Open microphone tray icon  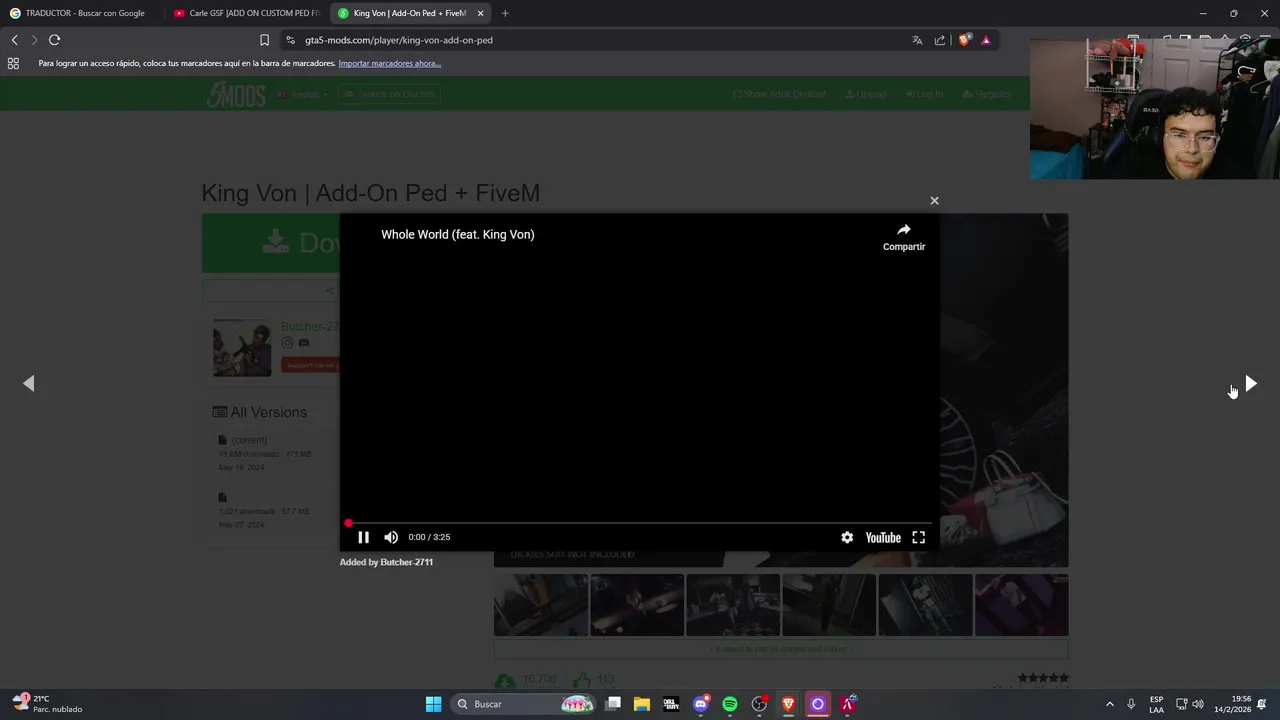1131,704
